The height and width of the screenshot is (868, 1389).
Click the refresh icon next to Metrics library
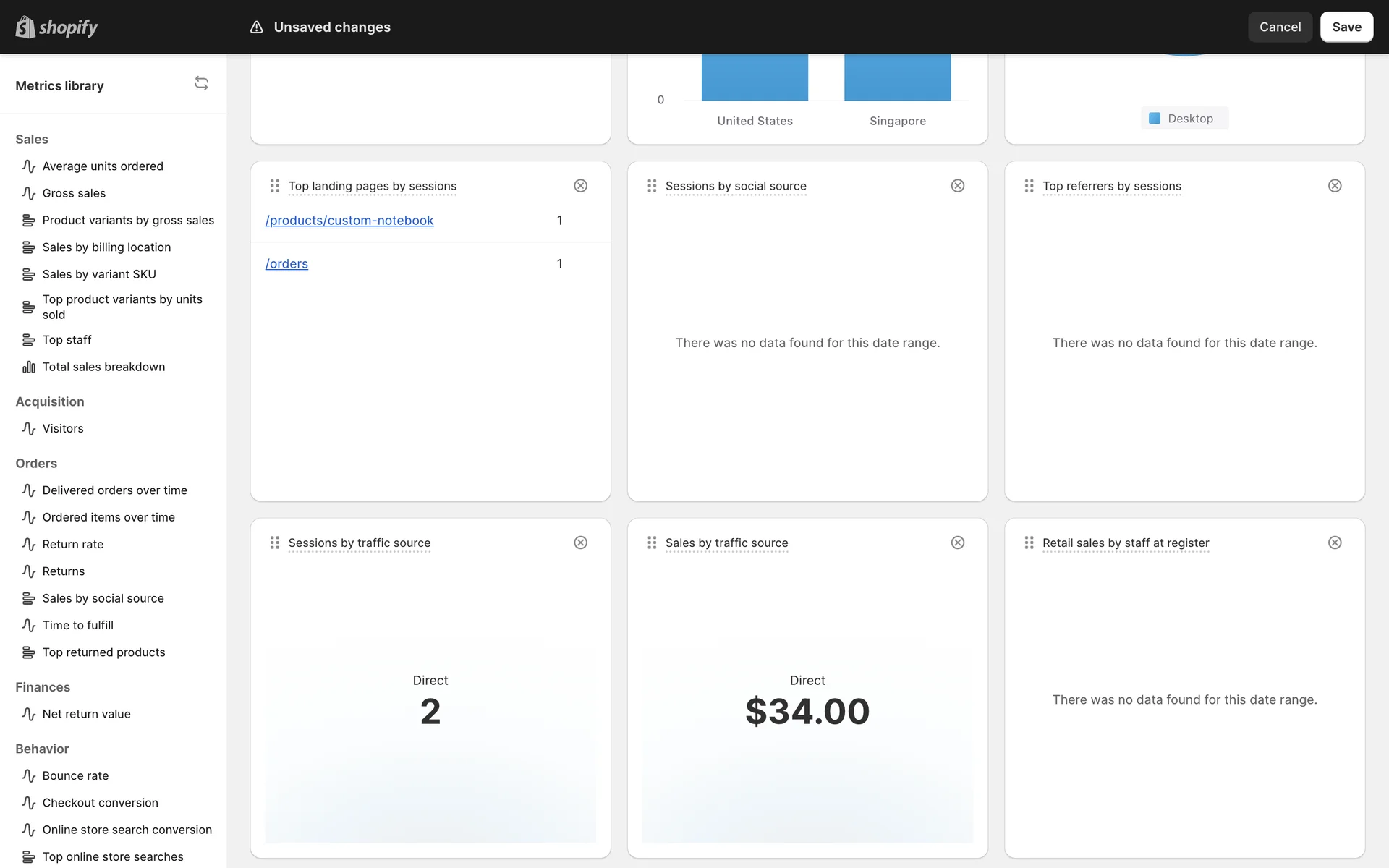pos(201,84)
